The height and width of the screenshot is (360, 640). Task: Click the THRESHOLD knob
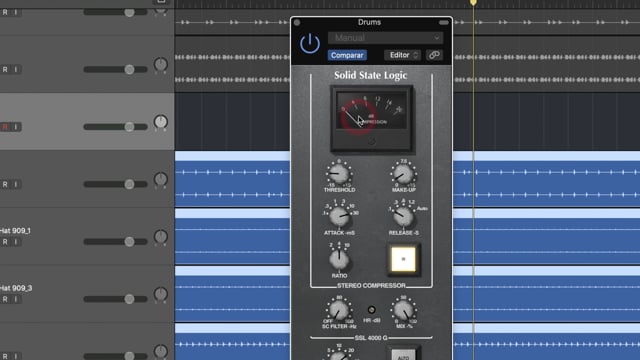pyautogui.click(x=339, y=174)
